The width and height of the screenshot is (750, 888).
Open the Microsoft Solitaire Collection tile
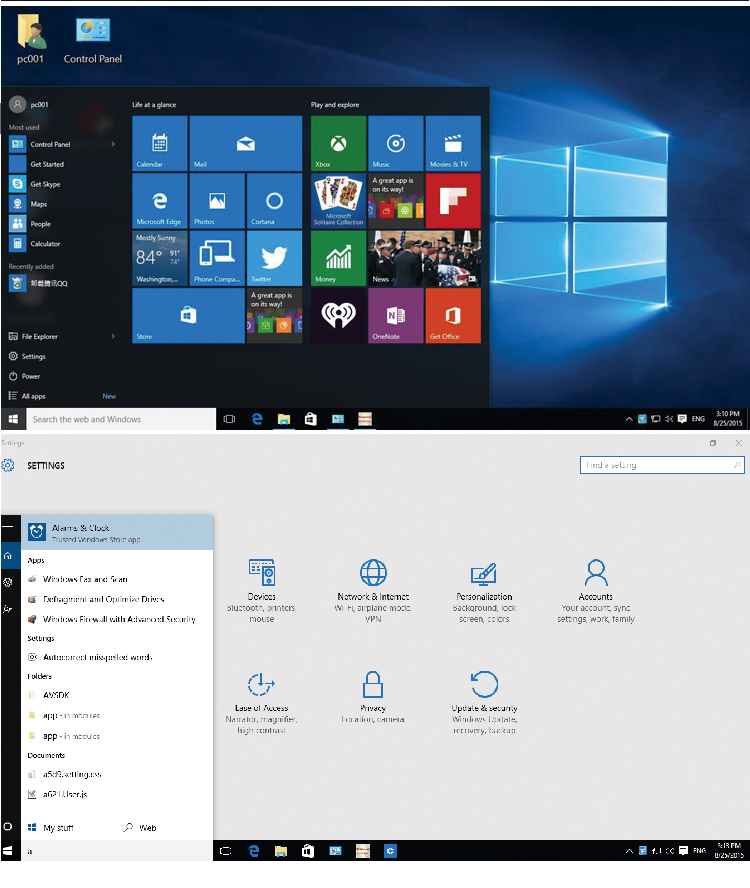(338, 200)
